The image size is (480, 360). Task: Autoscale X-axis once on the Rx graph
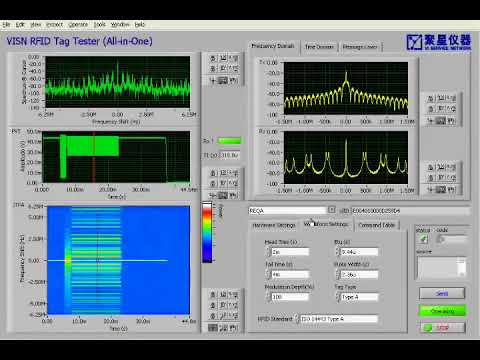click(x=441, y=167)
